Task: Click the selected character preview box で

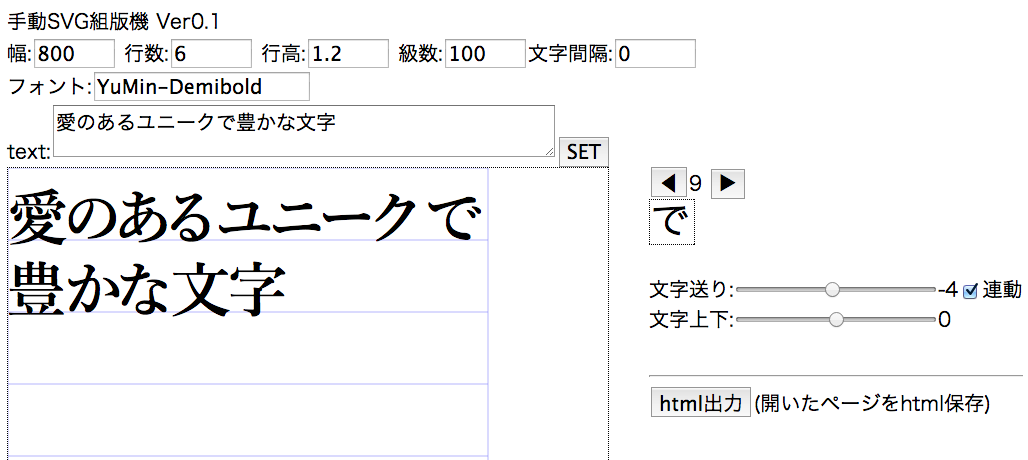Action: tap(671, 221)
